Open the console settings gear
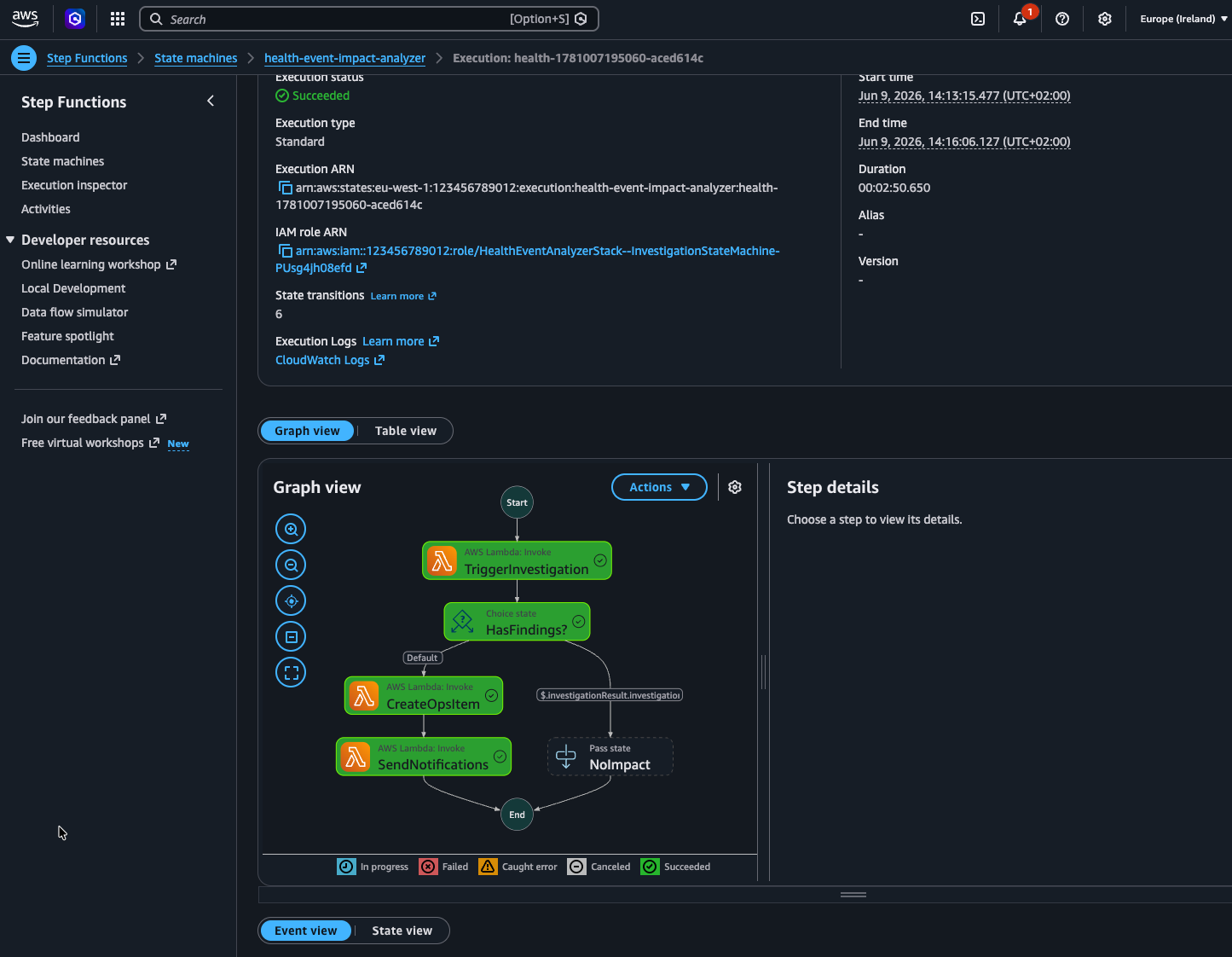Viewport: 1232px width, 957px height. [1105, 19]
